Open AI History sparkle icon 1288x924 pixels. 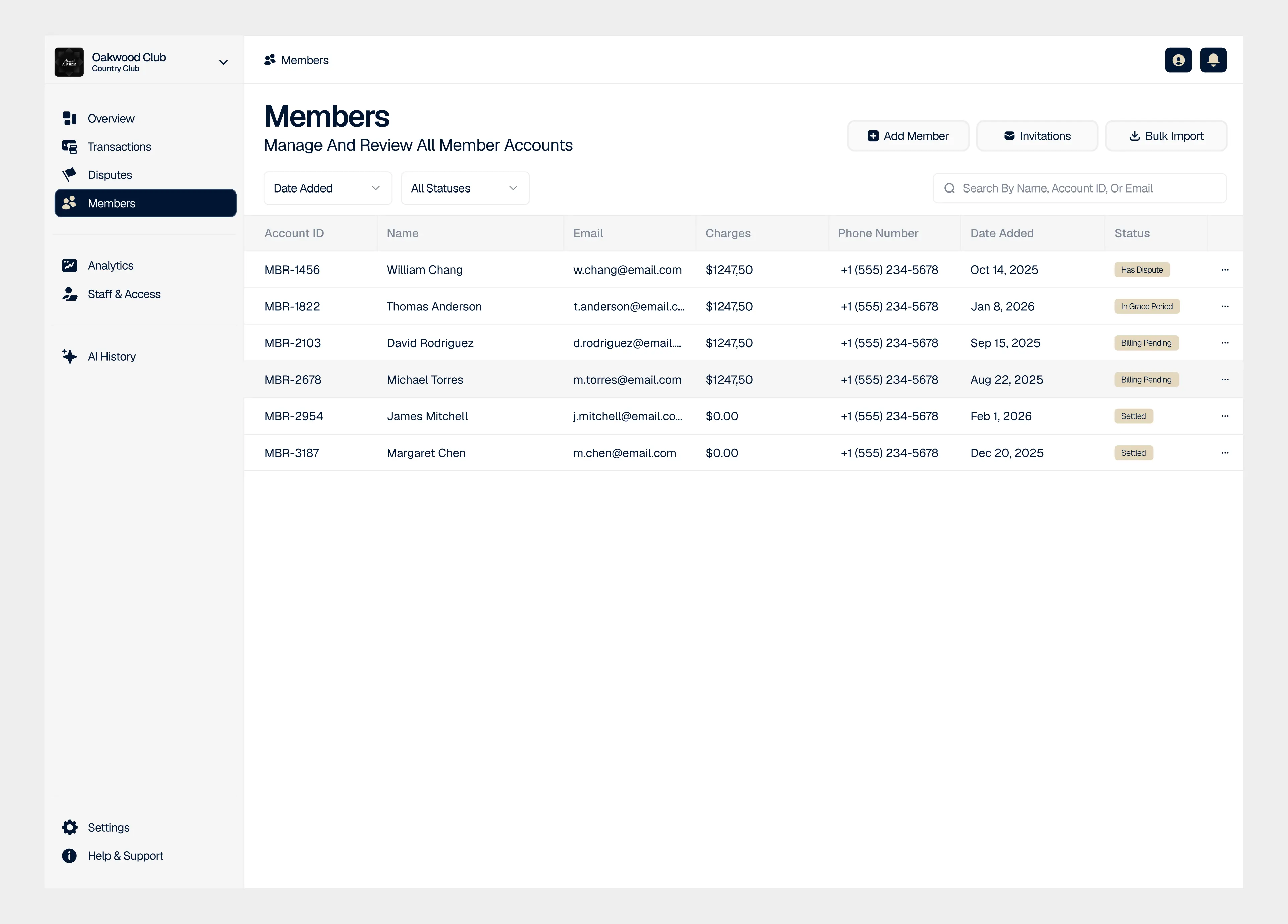tap(69, 356)
